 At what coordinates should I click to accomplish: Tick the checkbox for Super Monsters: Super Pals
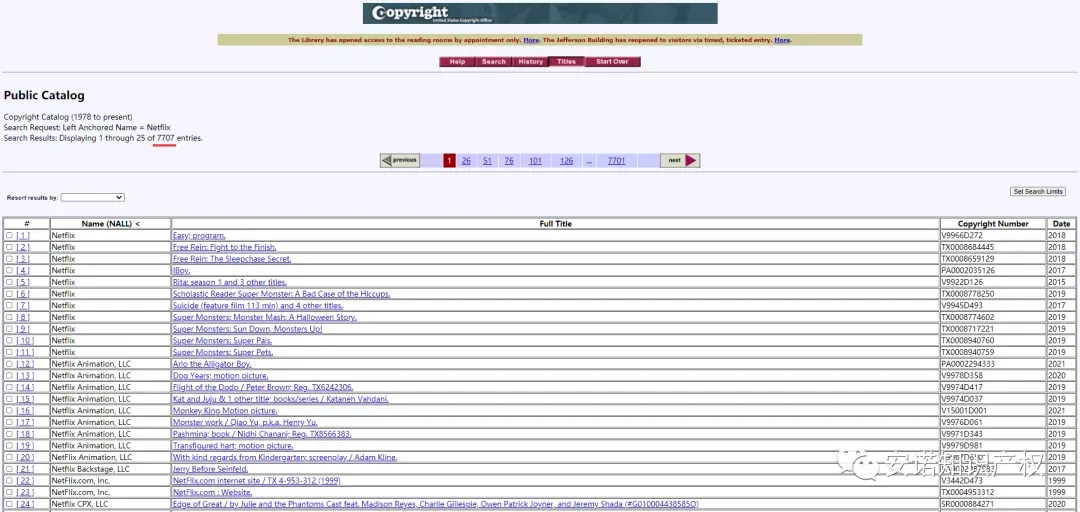(x=9, y=341)
